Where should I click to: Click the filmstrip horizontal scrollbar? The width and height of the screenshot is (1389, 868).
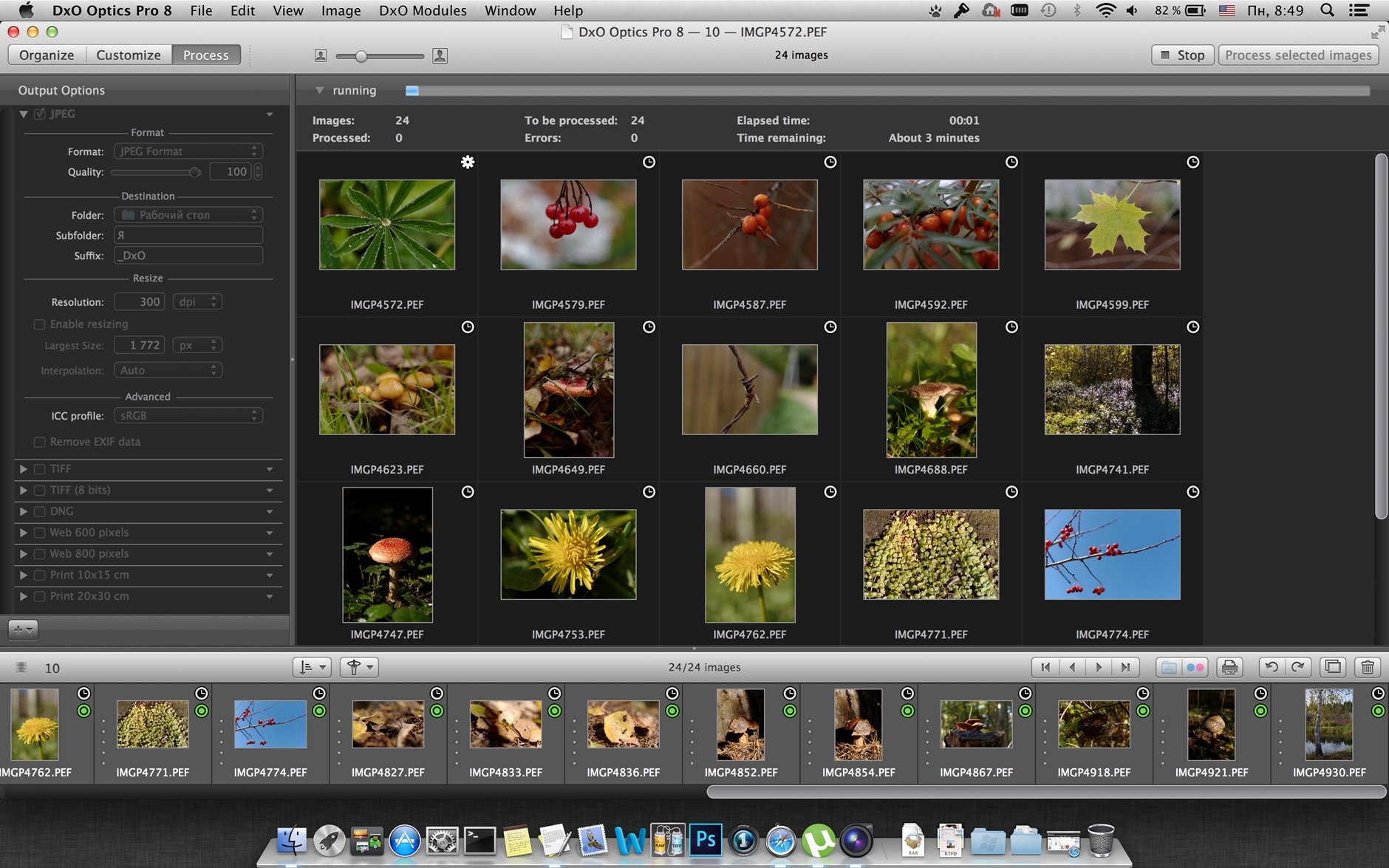[x=1046, y=792]
